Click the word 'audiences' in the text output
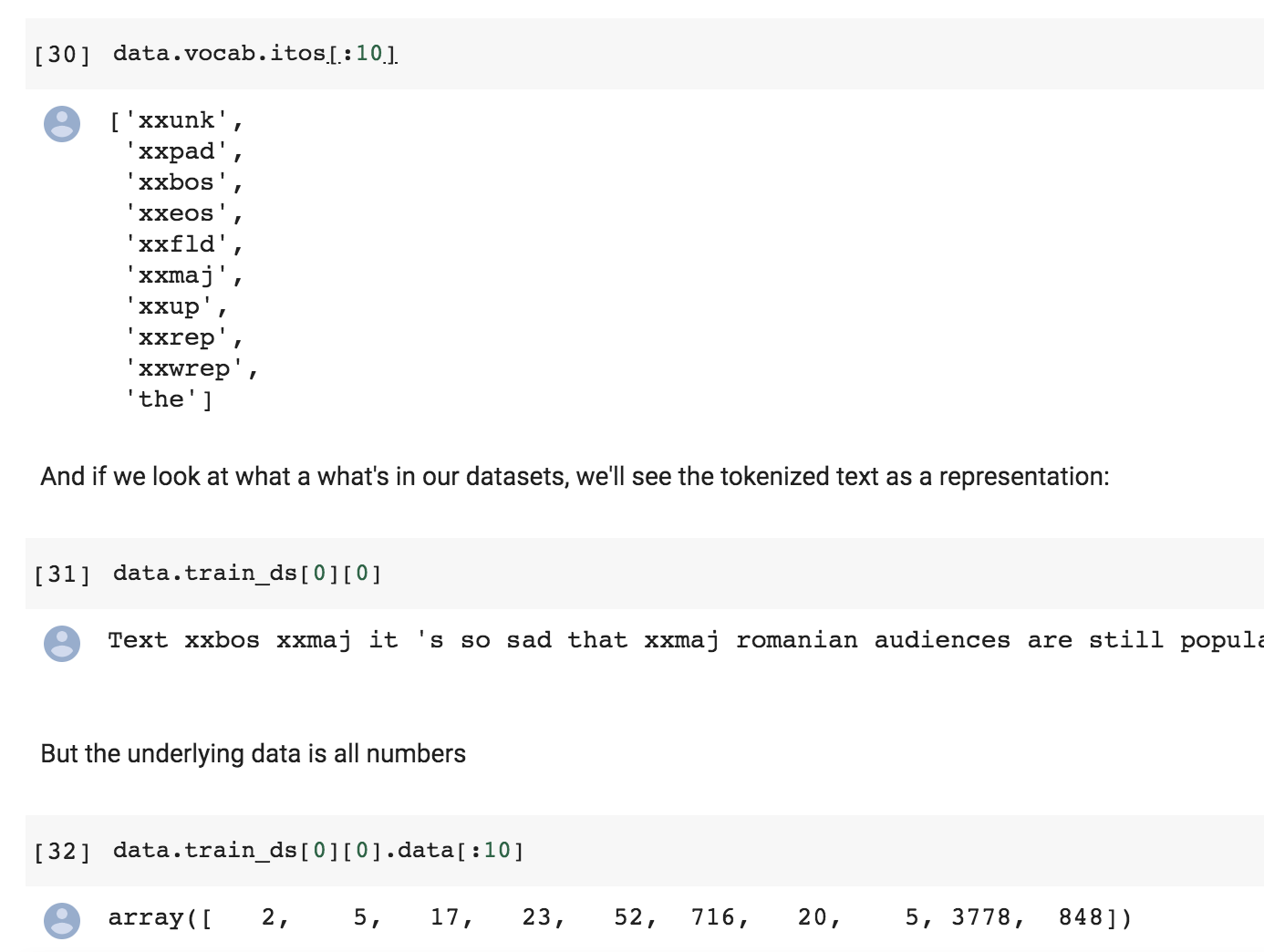Screen dimensions: 1264x952 tap(942, 640)
